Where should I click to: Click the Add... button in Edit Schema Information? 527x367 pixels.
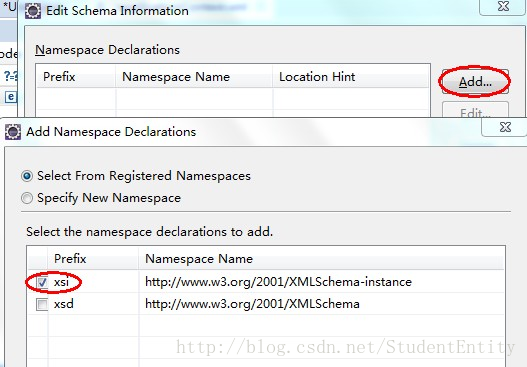point(475,82)
